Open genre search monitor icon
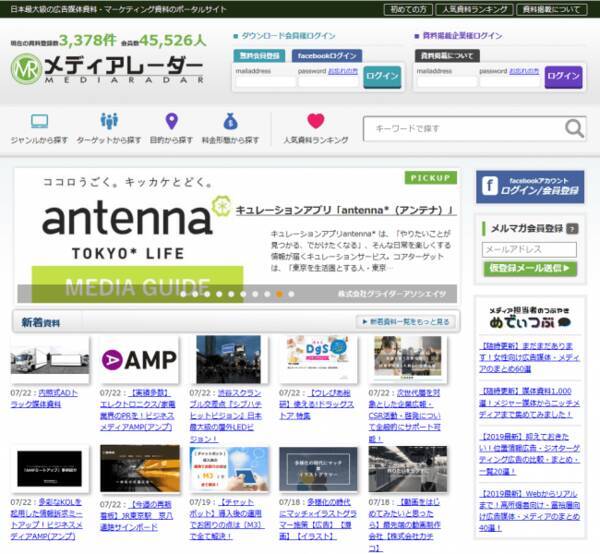Viewport: 600px width, 554px height. pos(39,122)
